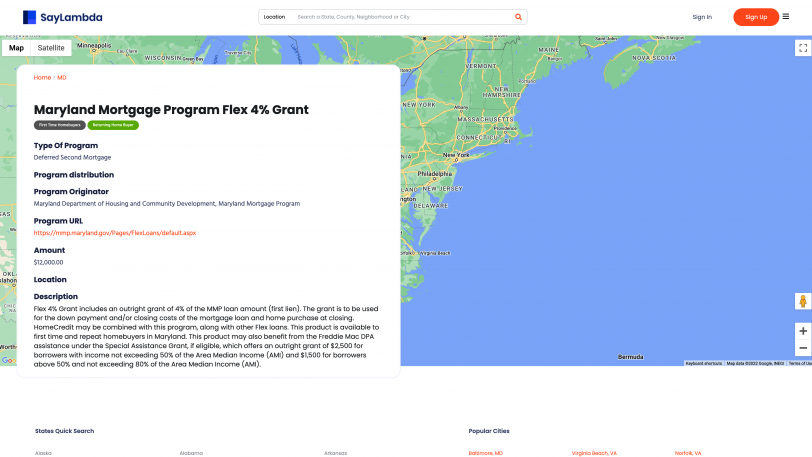812x457 pixels.
Task: Switch to Satellite map view
Action: [51, 48]
